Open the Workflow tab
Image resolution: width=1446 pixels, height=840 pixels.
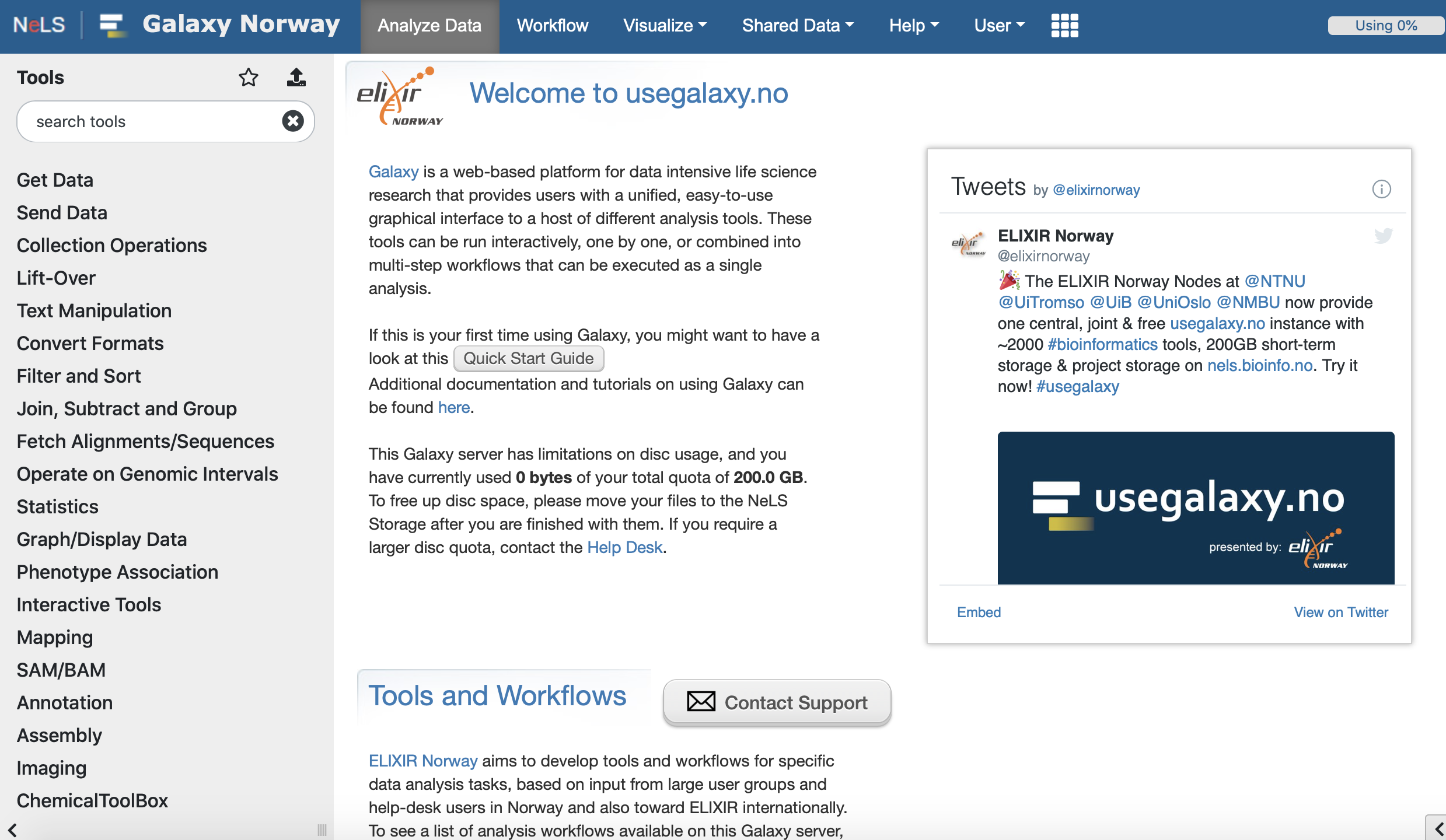click(x=553, y=26)
